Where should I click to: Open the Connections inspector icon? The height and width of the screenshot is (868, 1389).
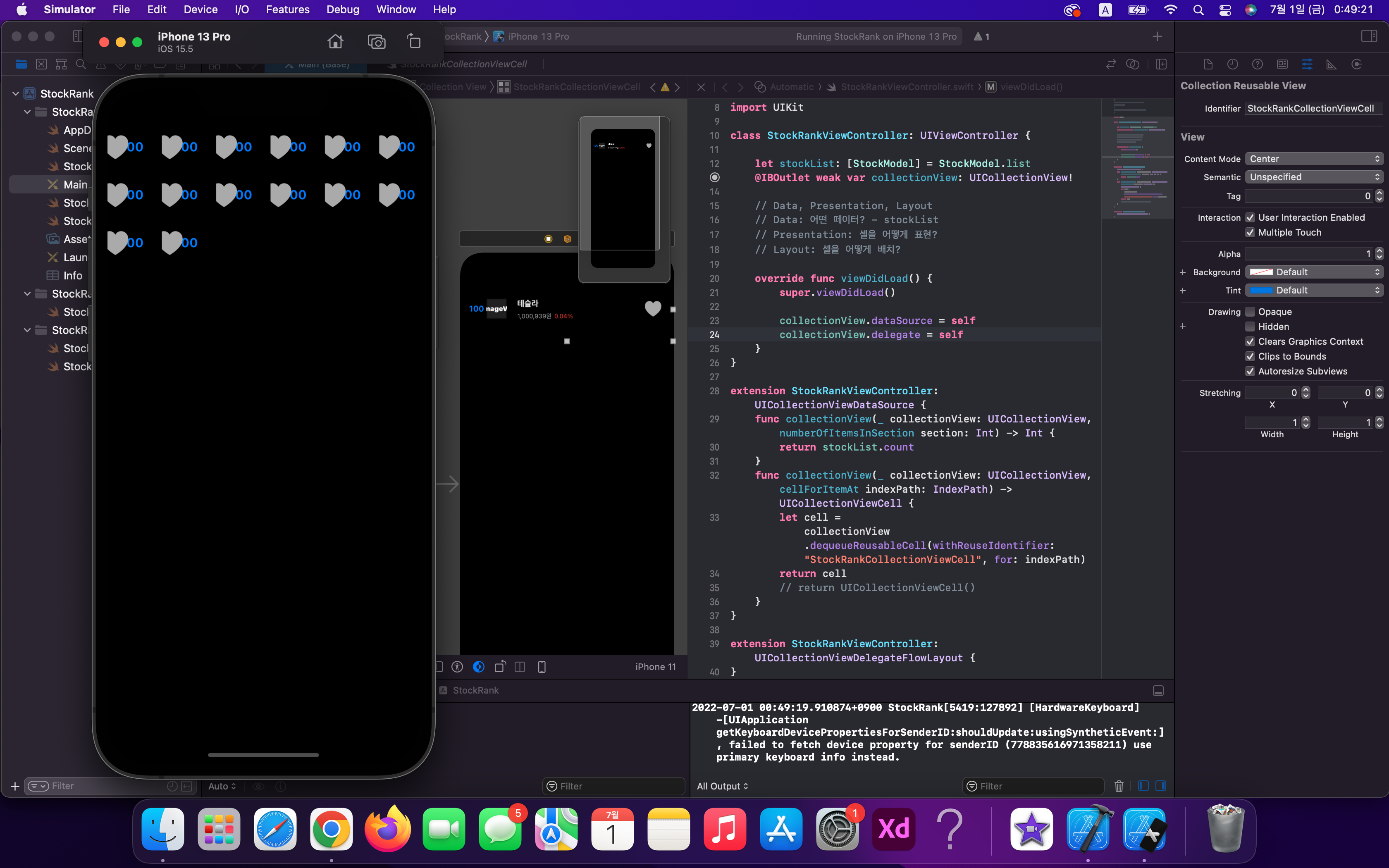pos(1356,64)
